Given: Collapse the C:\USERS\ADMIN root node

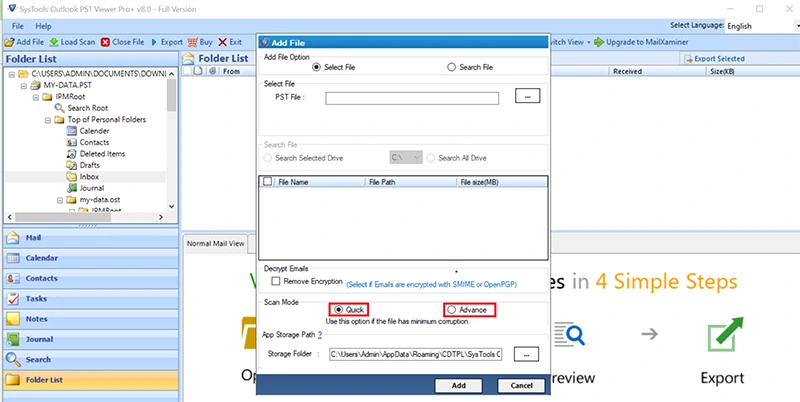Looking at the screenshot, I should [x=11, y=74].
